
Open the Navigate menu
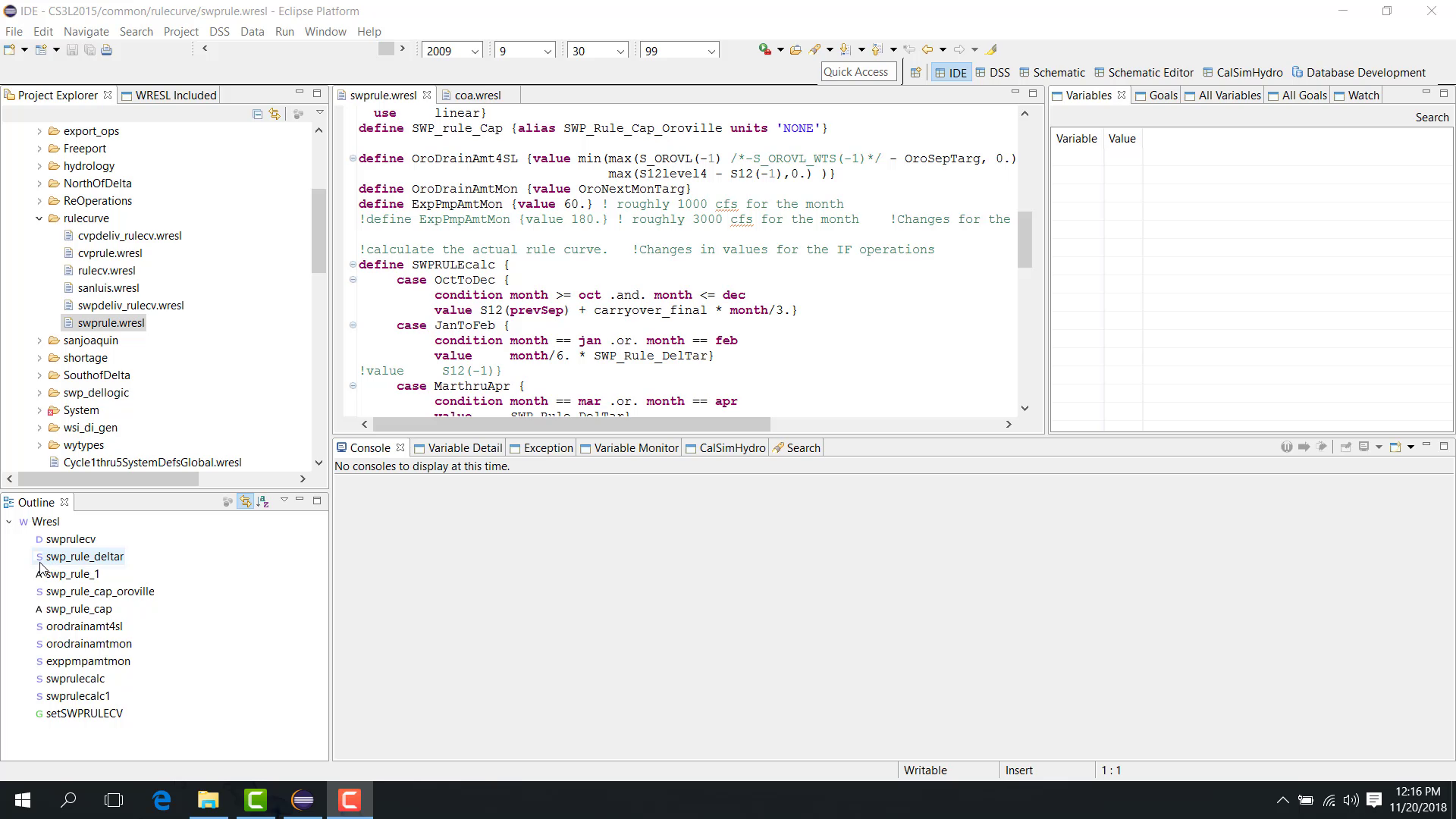tap(86, 32)
